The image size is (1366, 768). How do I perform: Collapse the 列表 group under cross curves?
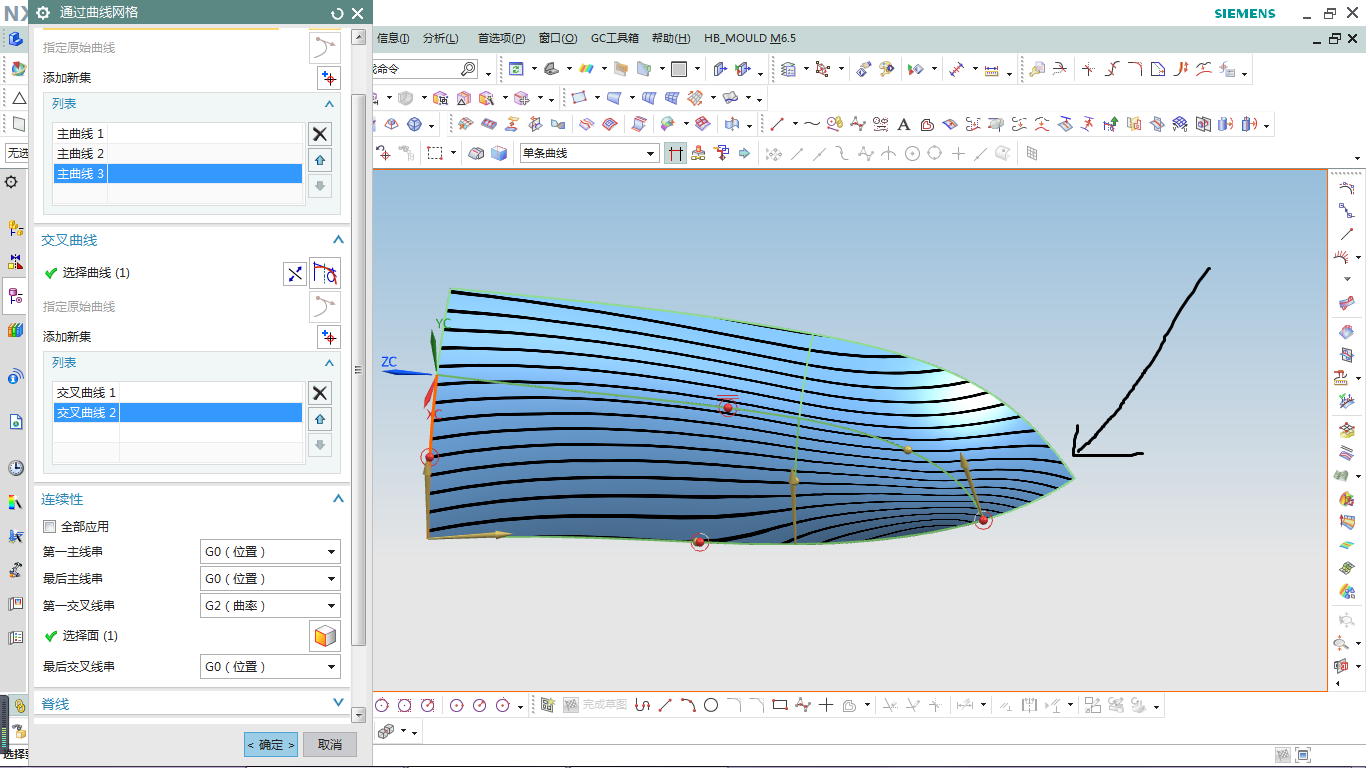329,363
